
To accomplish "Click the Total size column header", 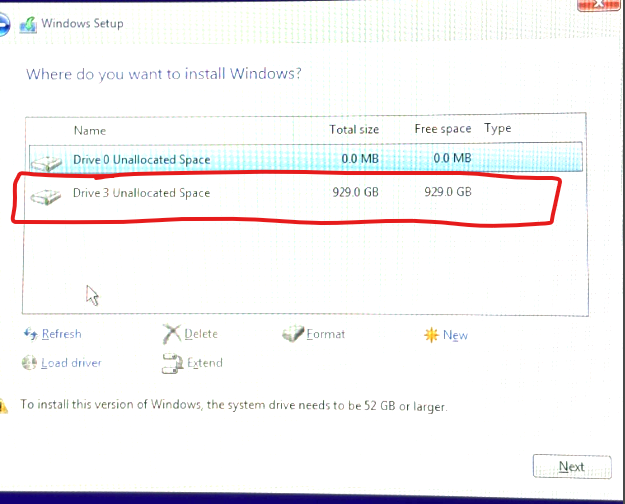I will tap(354, 130).
